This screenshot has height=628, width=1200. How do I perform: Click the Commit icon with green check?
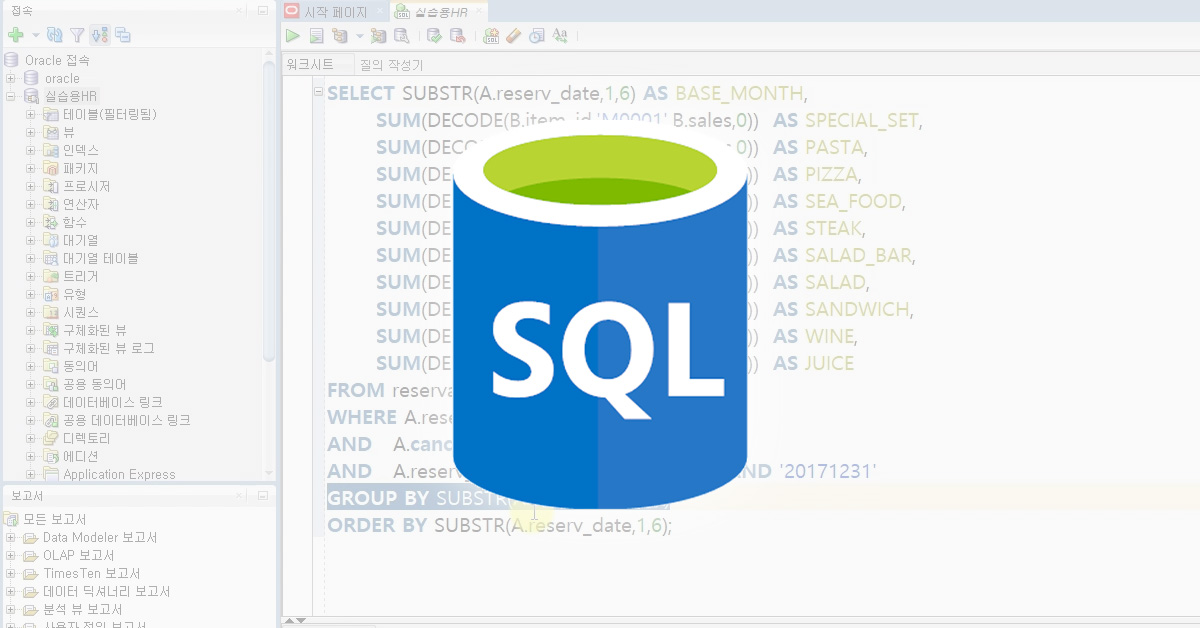point(434,35)
